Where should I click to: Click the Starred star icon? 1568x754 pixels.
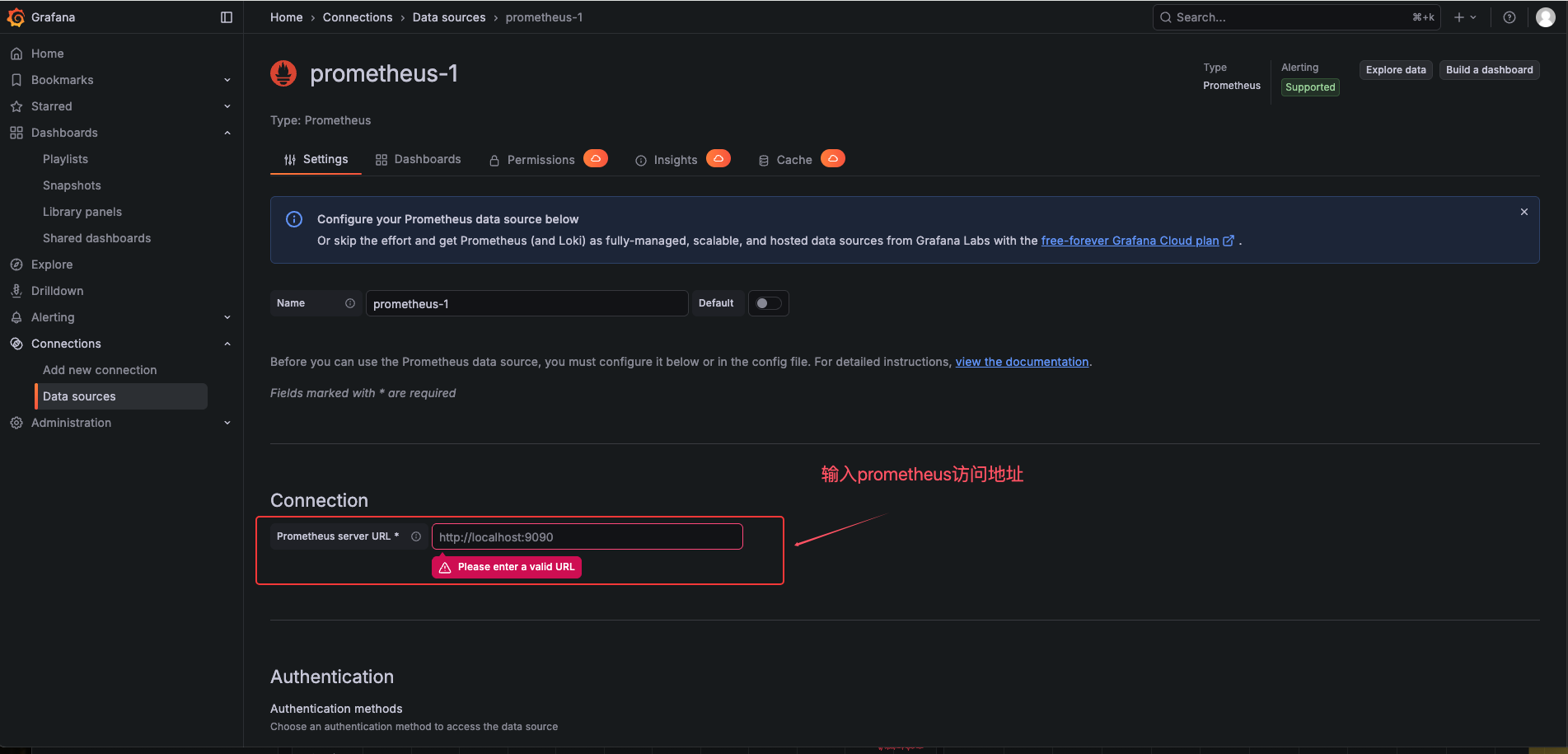16,106
